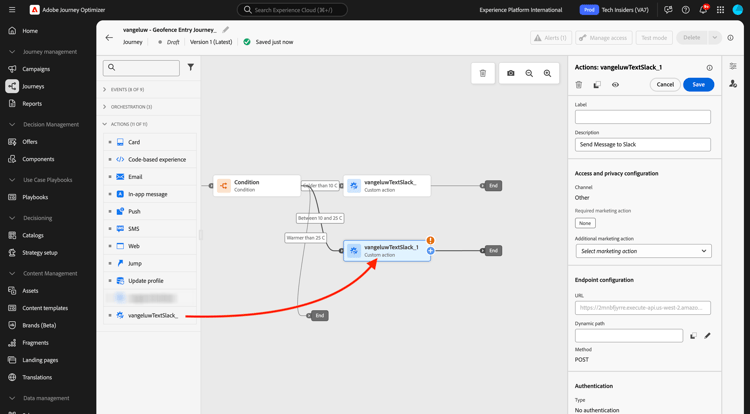The width and height of the screenshot is (750, 414).
Task: Select the Email action in palette
Action: (150, 177)
